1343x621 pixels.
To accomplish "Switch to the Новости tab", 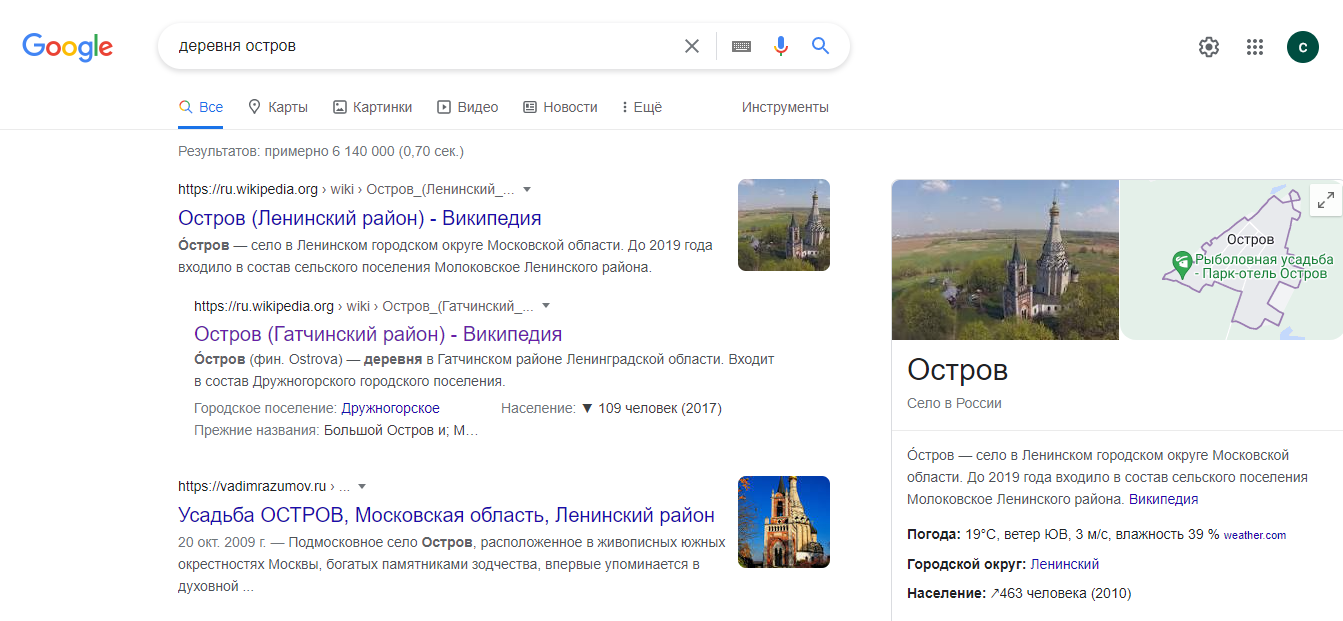I will click(560, 107).
